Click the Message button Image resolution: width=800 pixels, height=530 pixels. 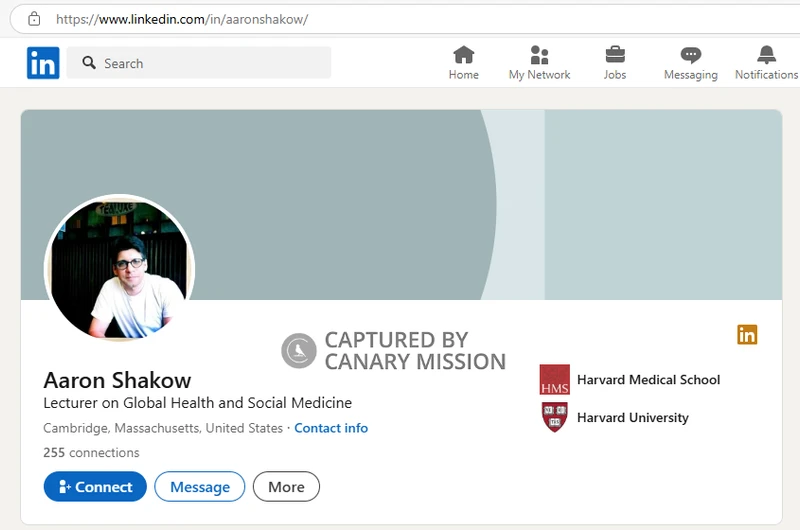(x=199, y=487)
